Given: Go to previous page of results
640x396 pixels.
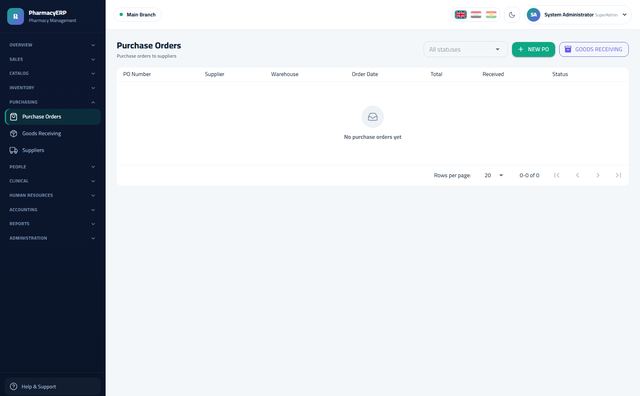Looking at the screenshot, I should [x=577, y=175].
